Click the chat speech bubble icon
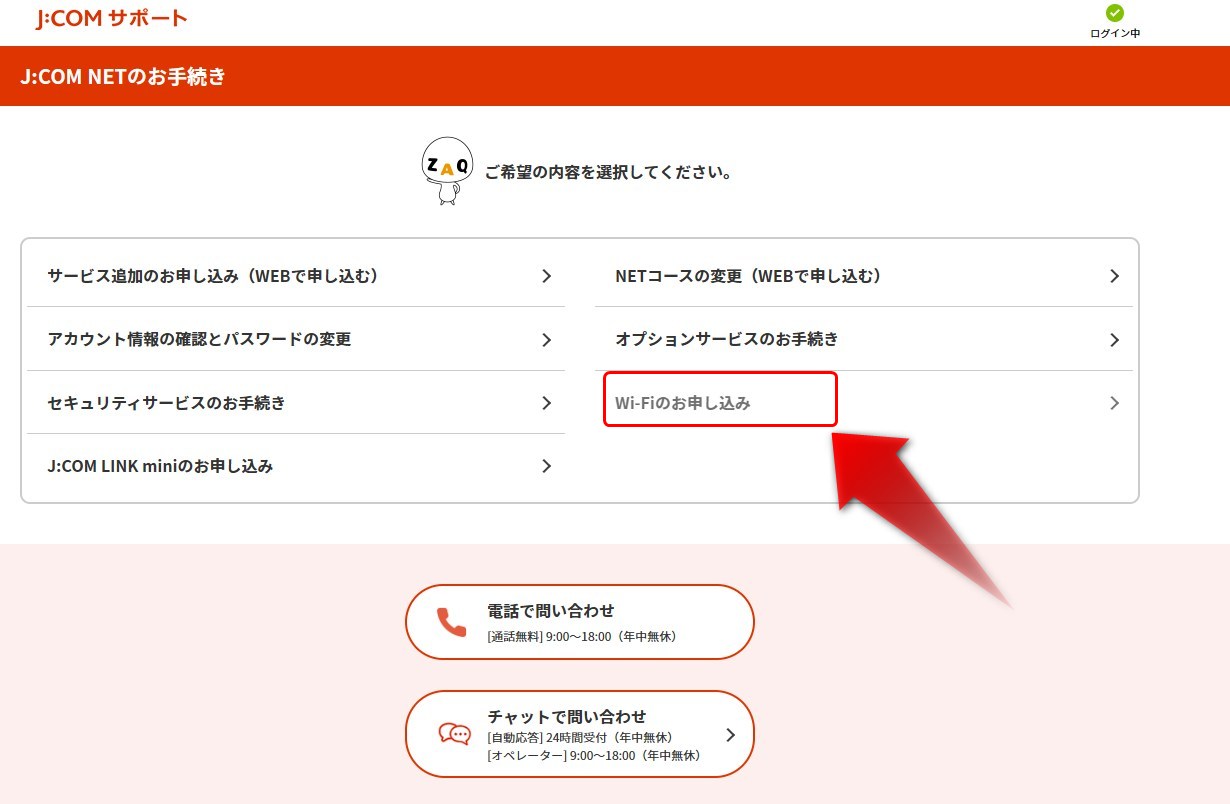The image size is (1230, 804). tap(455, 734)
